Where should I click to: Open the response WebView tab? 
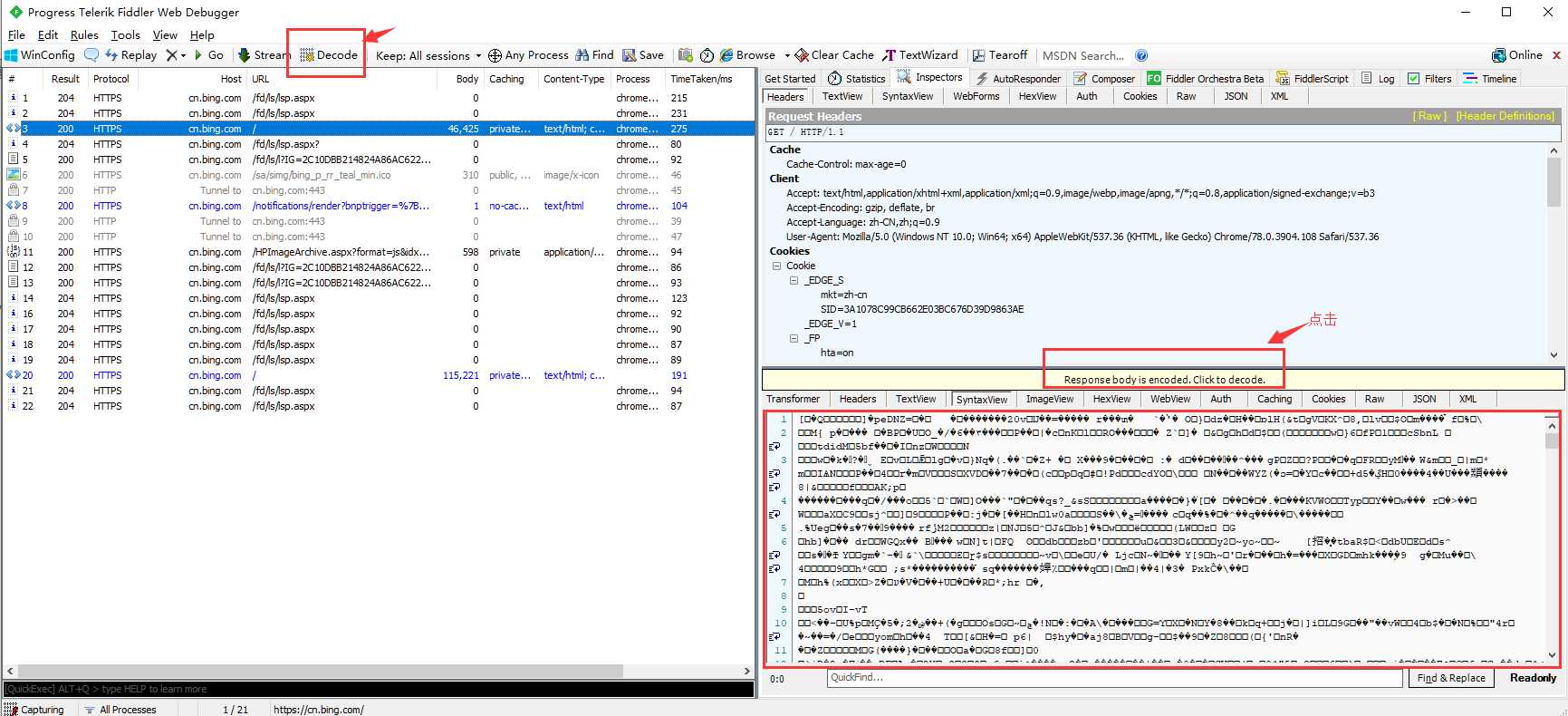(1170, 399)
